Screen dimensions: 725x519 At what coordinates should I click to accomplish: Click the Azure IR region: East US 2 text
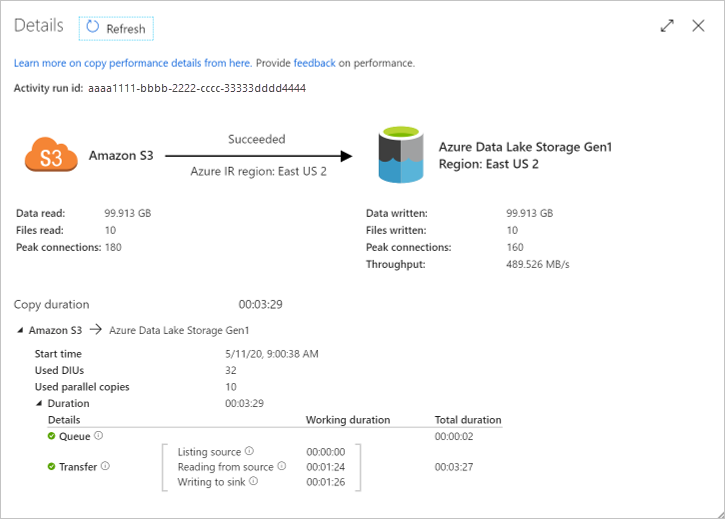258,172
